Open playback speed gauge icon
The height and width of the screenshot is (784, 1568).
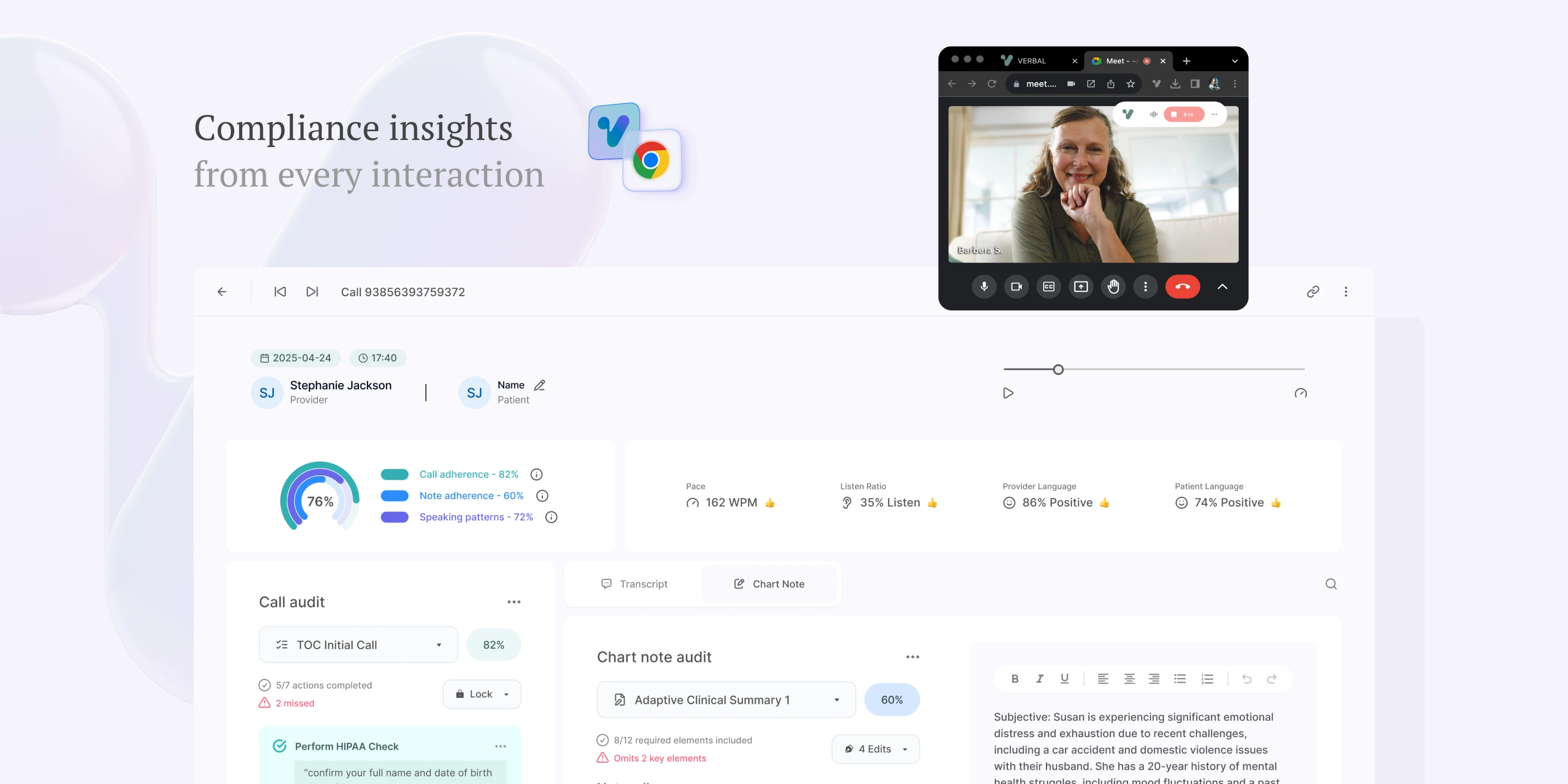tap(1300, 393)
